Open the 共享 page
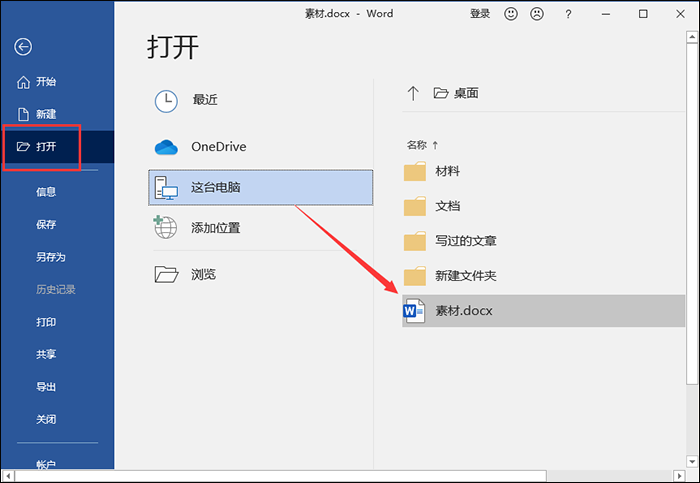 [46, 354]
